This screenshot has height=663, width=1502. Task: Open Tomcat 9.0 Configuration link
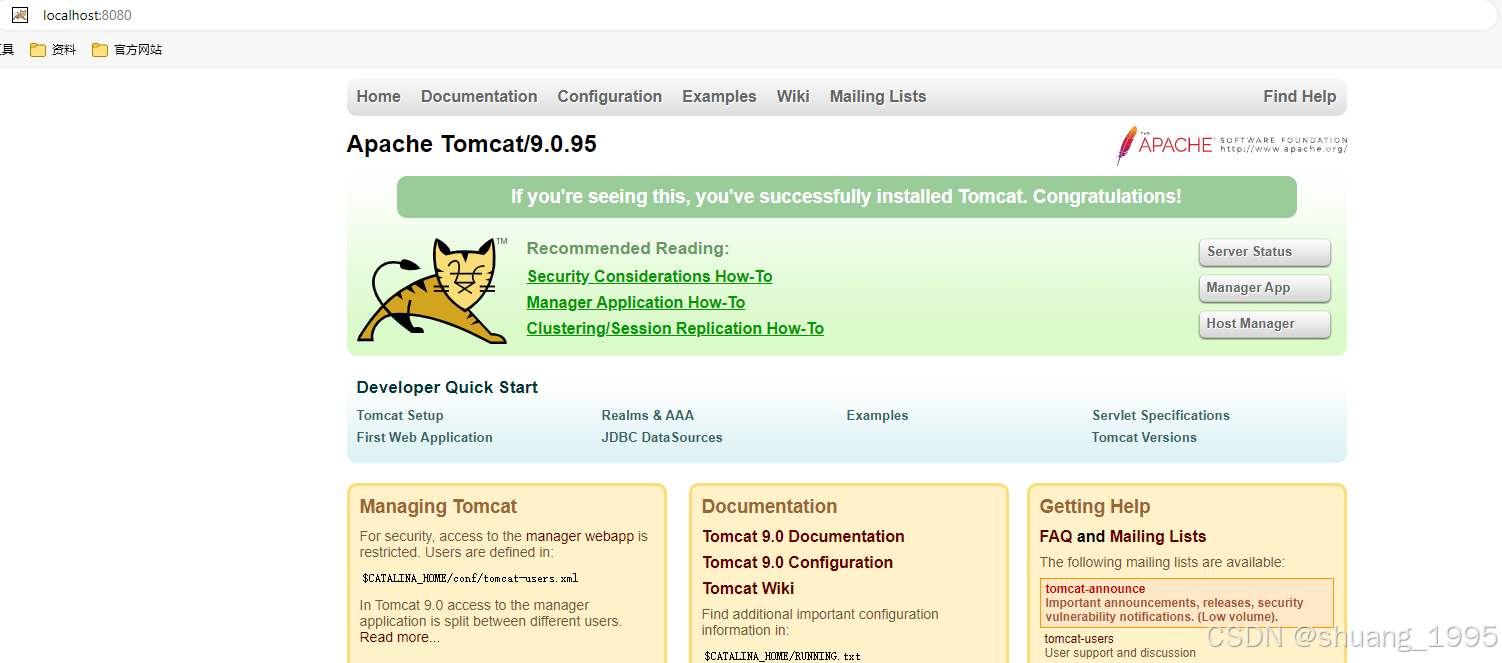pos(798,562)
